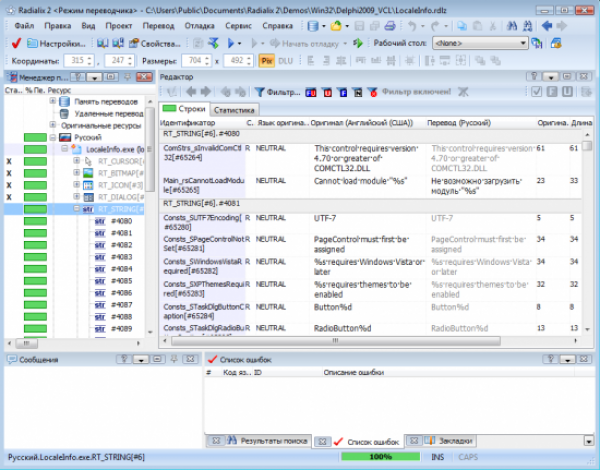Collapse the RT_STRING tree node
The width and height of the screenshot is (600, 470).
pyautogui.click(x=77, y=209)
